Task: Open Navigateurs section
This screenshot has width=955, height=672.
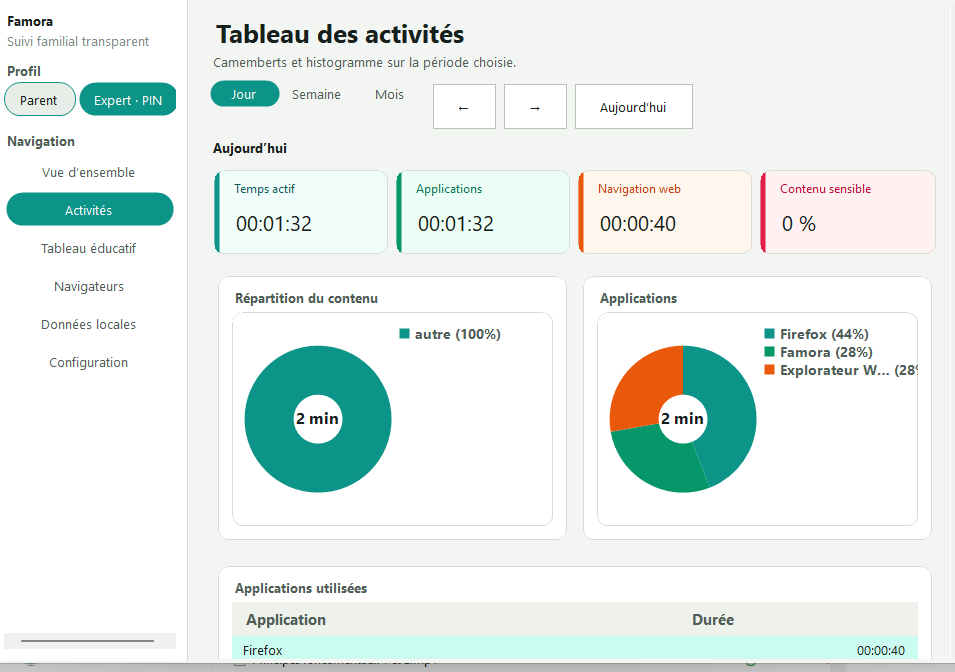Action: pos(89,286)
